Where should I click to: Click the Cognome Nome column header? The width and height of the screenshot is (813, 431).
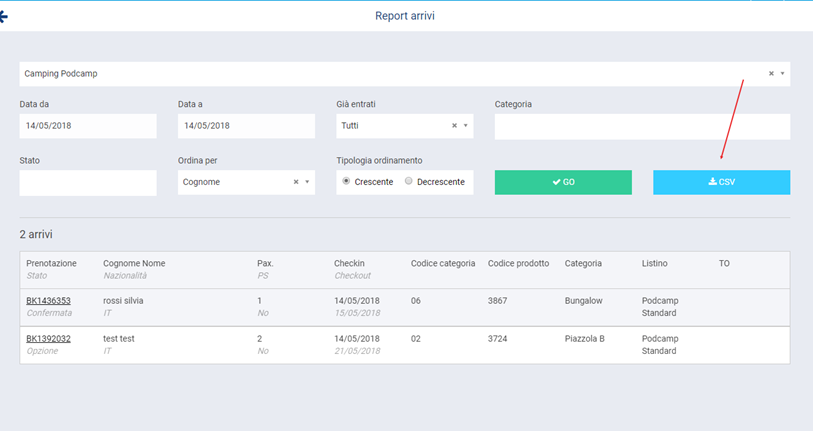(134, 263)
